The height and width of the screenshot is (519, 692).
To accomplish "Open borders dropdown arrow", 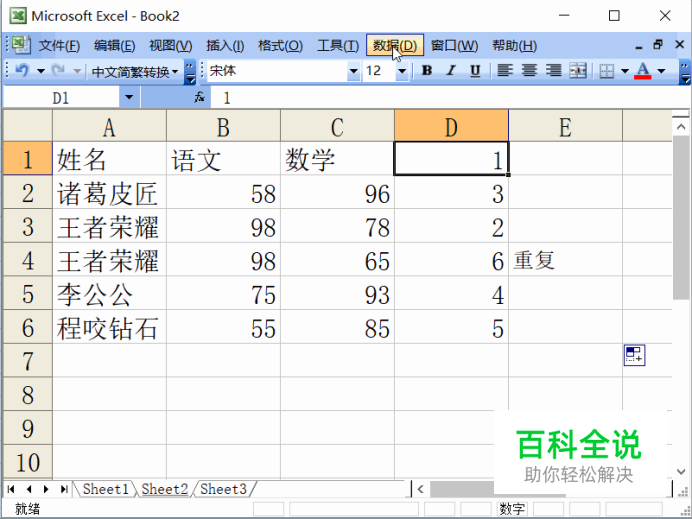I will pos(625,71).
